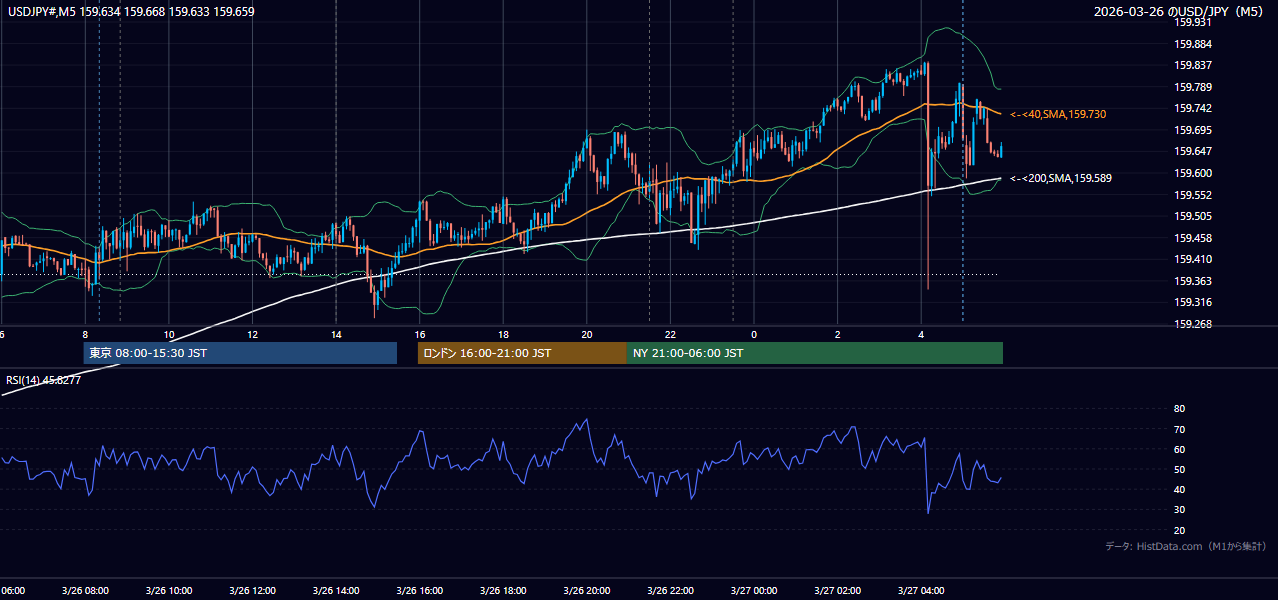Click bottom time label 3/26 10:00
This screenshot has width=1278, height=600.
click(168, 591)
